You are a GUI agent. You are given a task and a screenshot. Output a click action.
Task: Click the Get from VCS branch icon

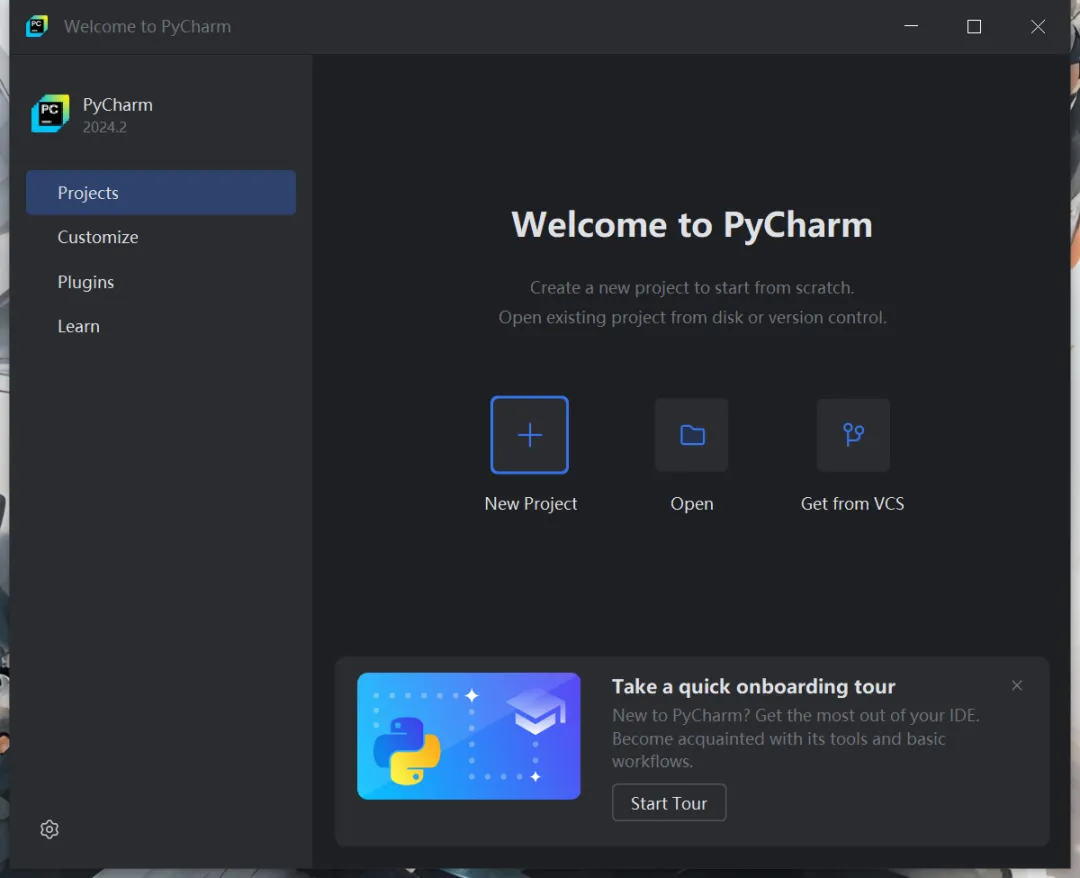(853, 435)
